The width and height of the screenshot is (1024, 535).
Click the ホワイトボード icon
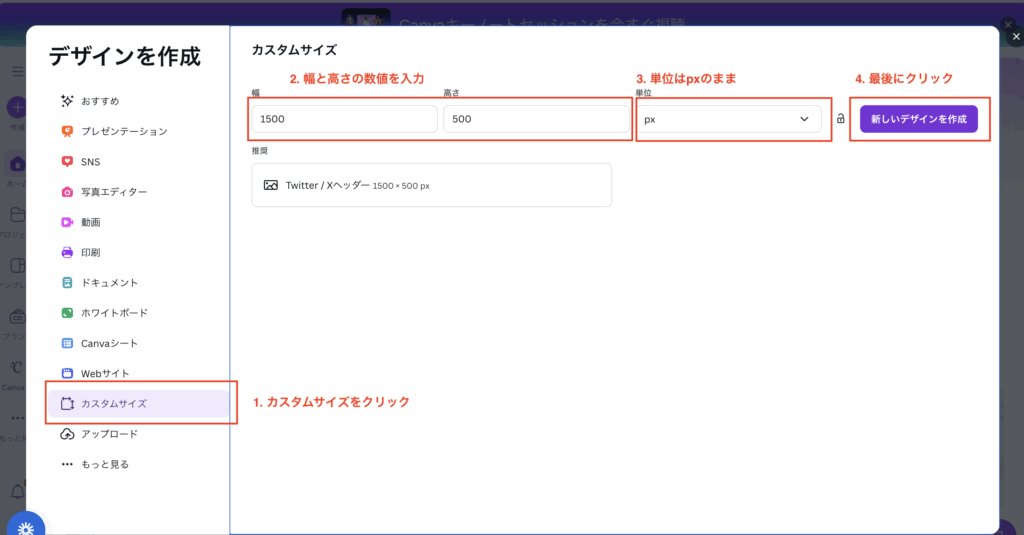(x=67, y=313)
